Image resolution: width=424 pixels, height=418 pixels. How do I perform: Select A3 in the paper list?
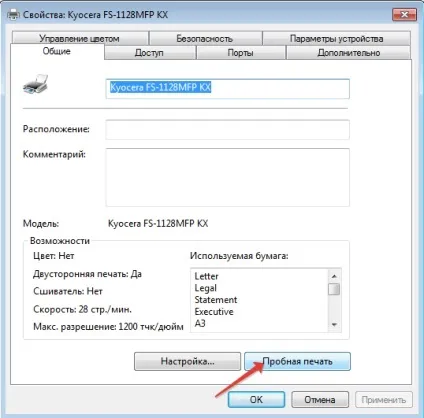[x=200, y=323]
